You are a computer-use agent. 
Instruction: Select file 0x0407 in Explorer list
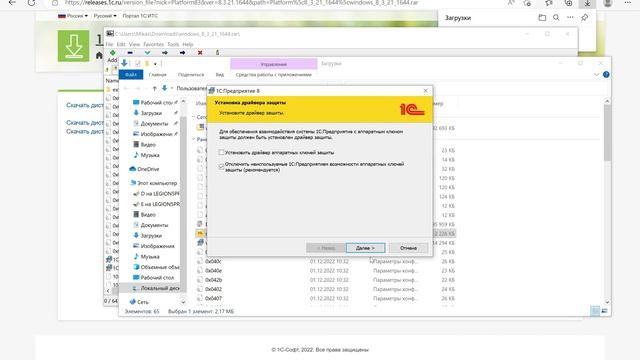click(213, 298)
